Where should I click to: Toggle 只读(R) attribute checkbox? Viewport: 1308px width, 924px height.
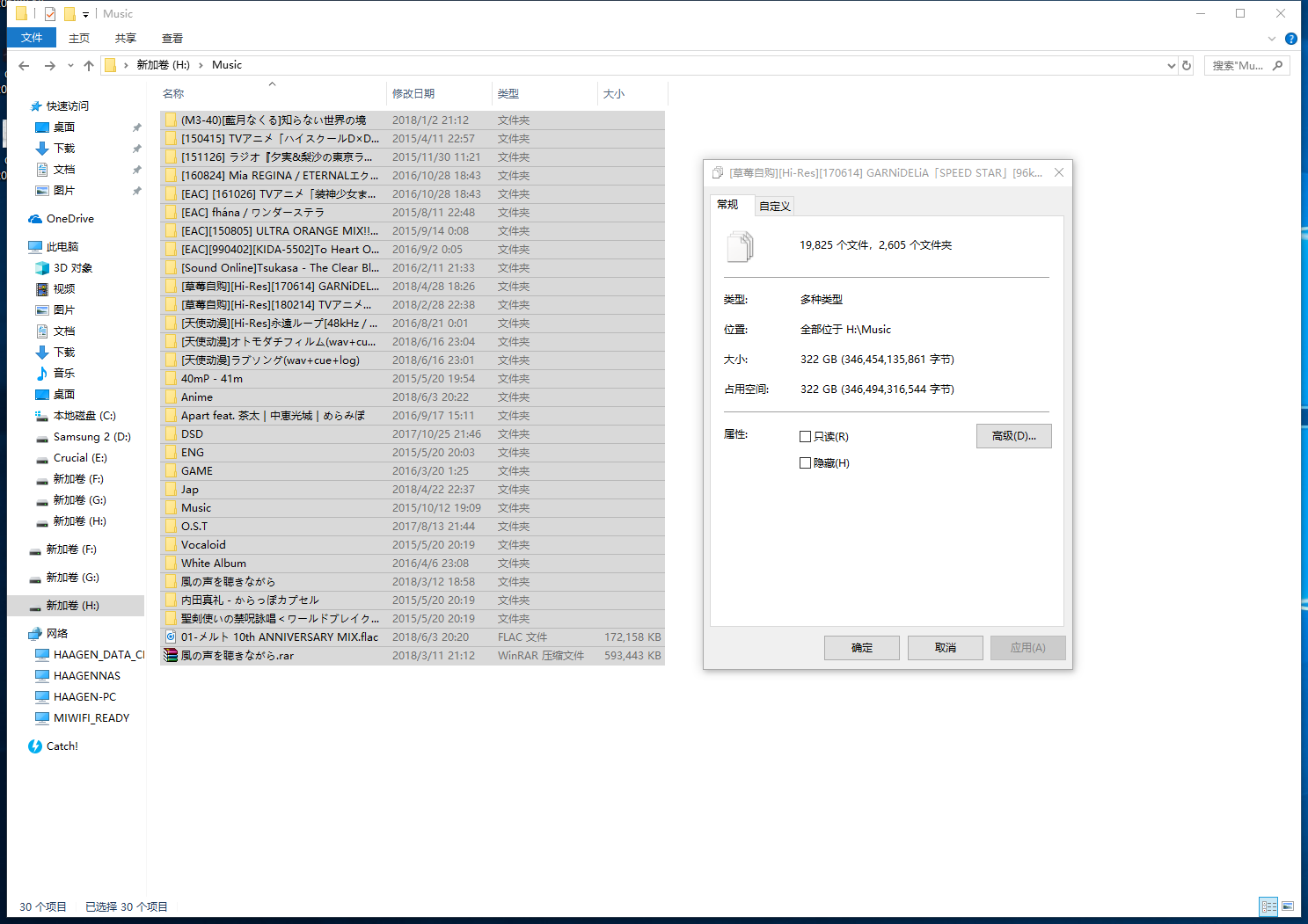pos(805,436)
